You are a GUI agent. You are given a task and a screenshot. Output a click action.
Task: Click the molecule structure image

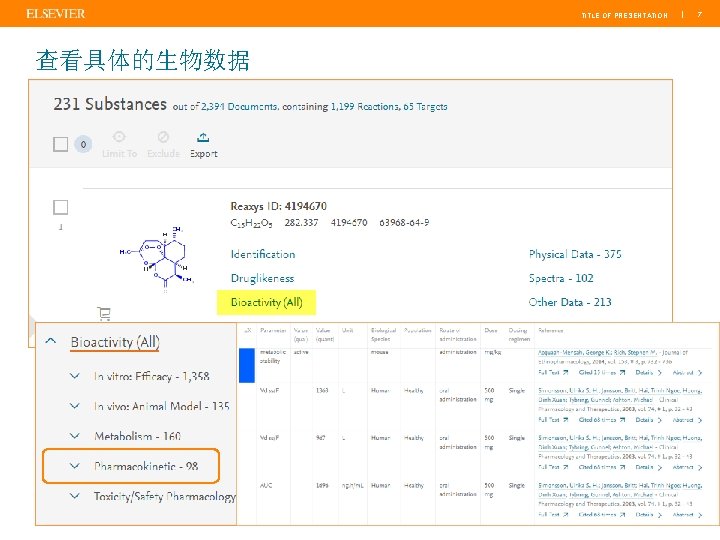point(157,259)
